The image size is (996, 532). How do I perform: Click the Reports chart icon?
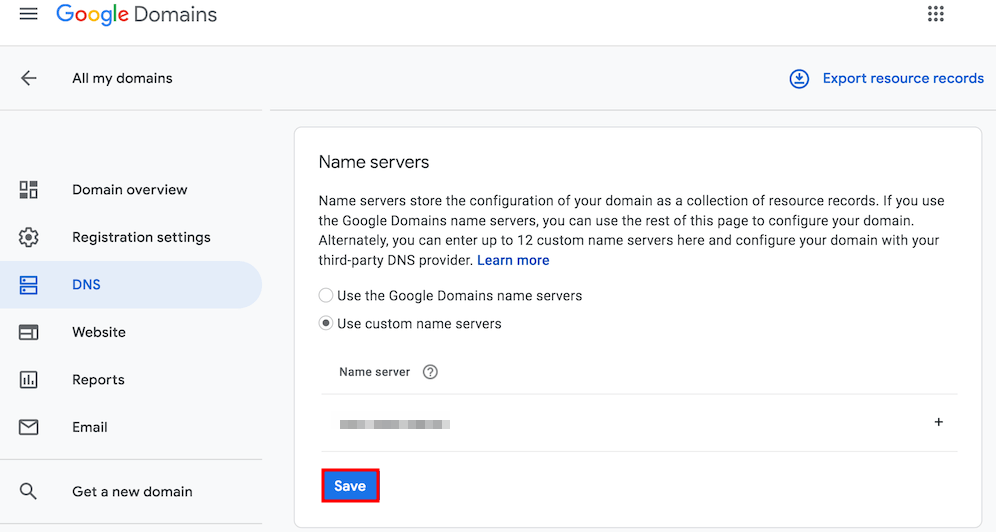coord(29,380)
